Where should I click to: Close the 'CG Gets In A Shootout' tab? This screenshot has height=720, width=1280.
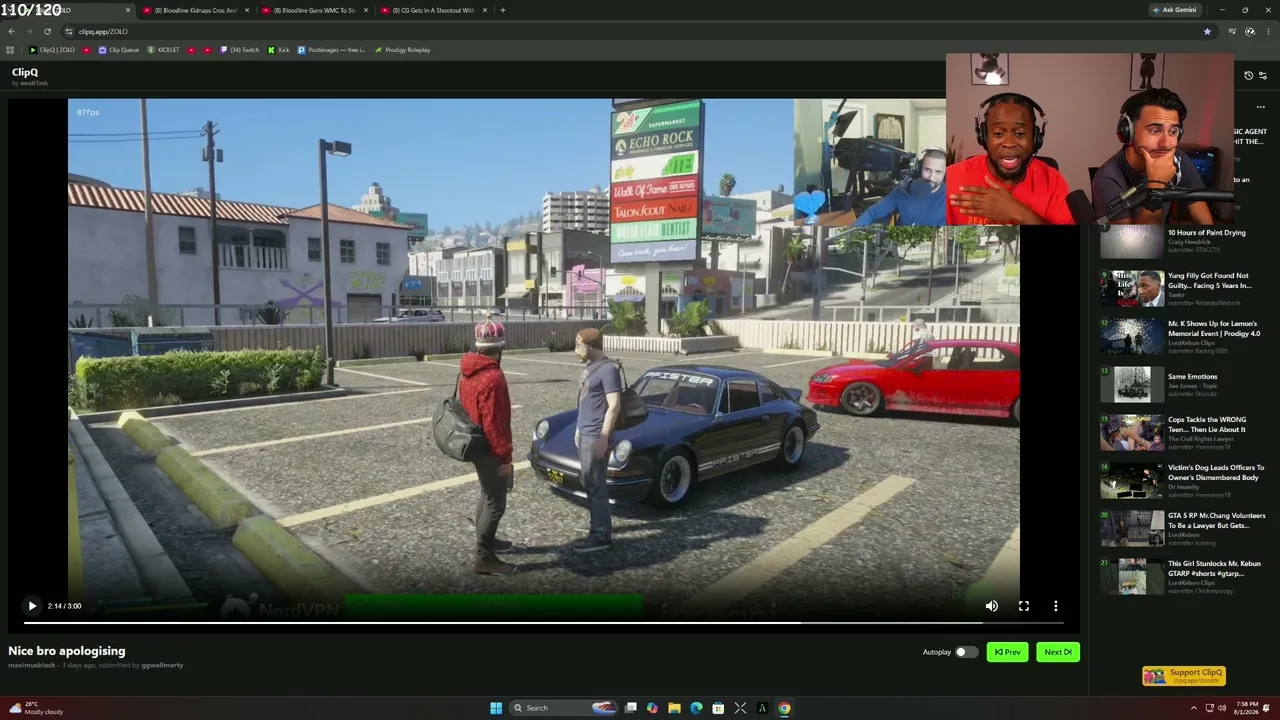coord(485,10)
